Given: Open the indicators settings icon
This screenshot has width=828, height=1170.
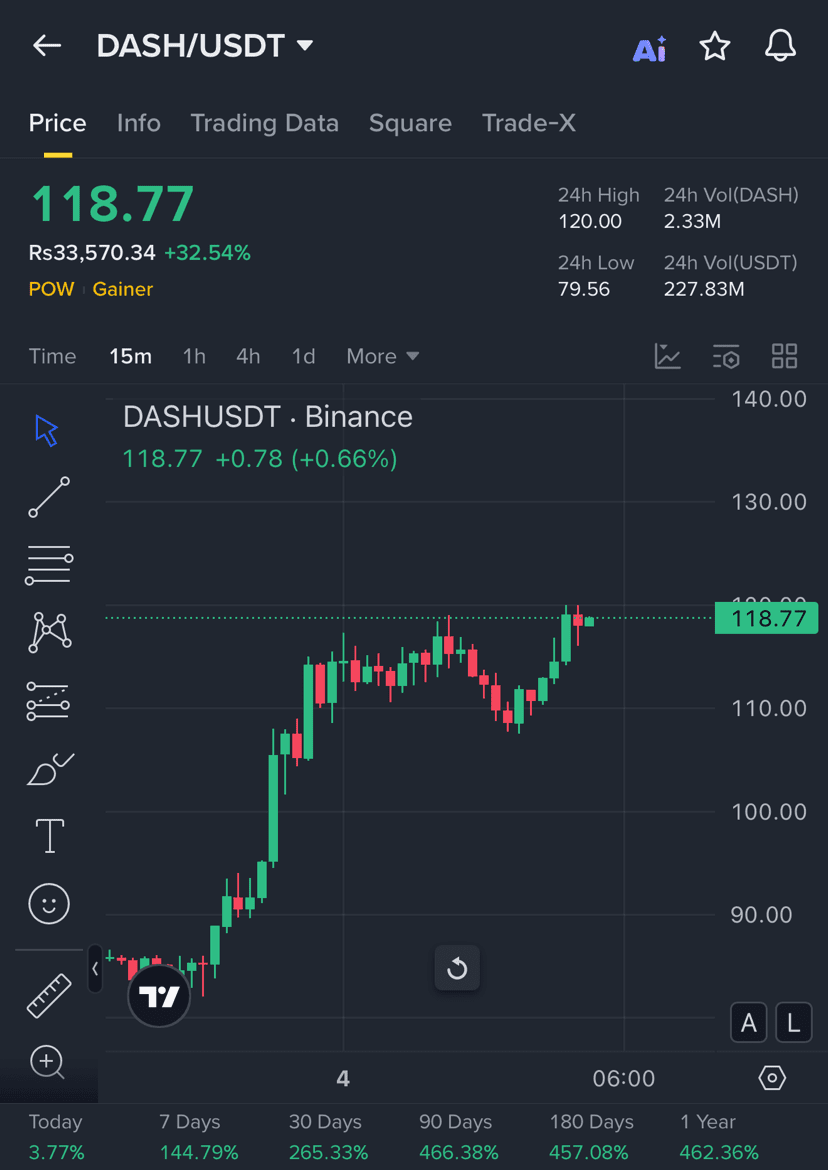Looking at the screenshot, I should pos(726,357).
